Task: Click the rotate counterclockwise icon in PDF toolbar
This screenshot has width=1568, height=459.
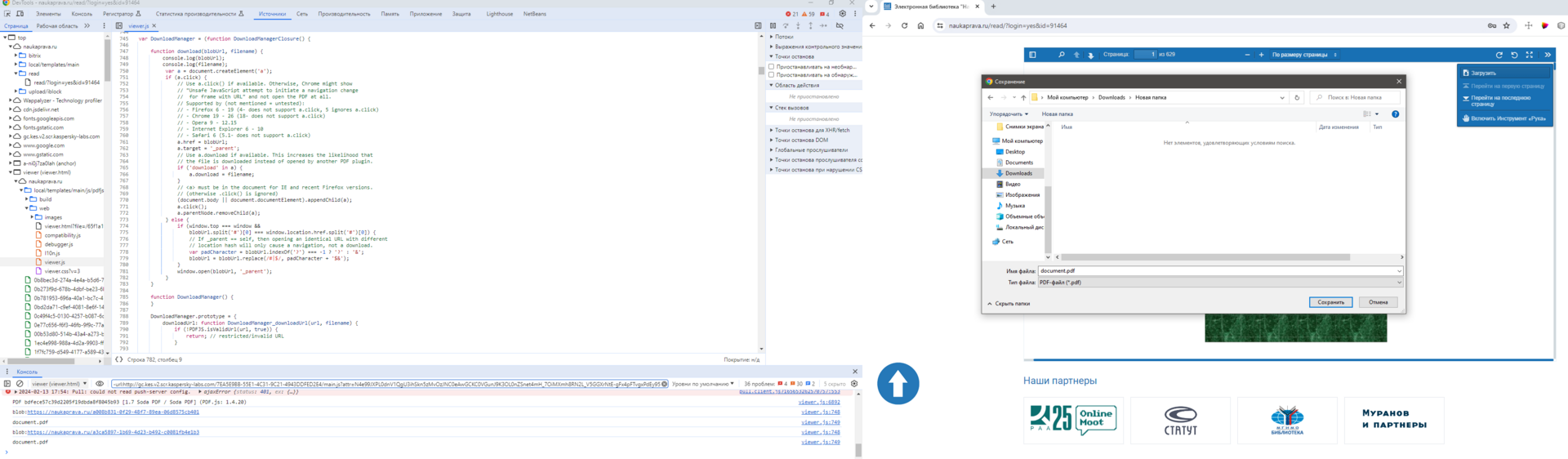Action: (x=1514, y=55)
